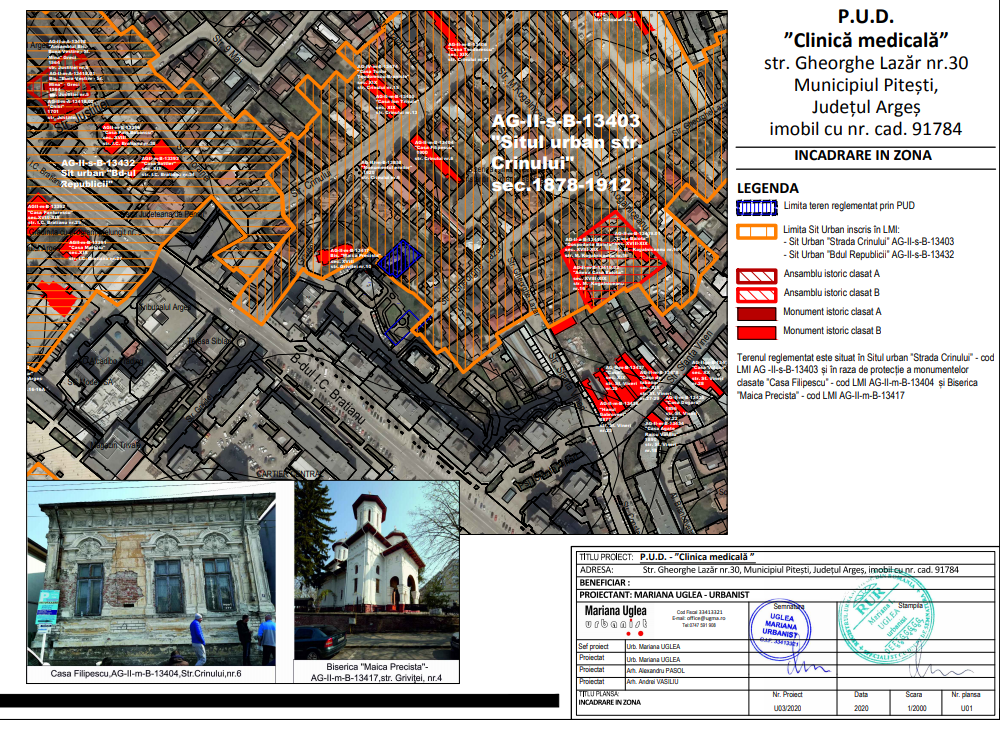Click the U03/2020 project number cell
The image size is (1008, 730).
[x=788, y=706]
